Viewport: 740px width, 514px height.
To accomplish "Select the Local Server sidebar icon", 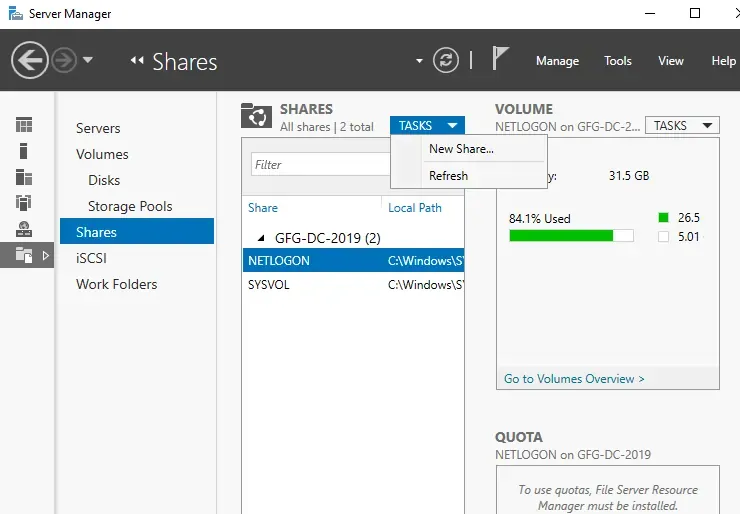I will tap(24, 151).
